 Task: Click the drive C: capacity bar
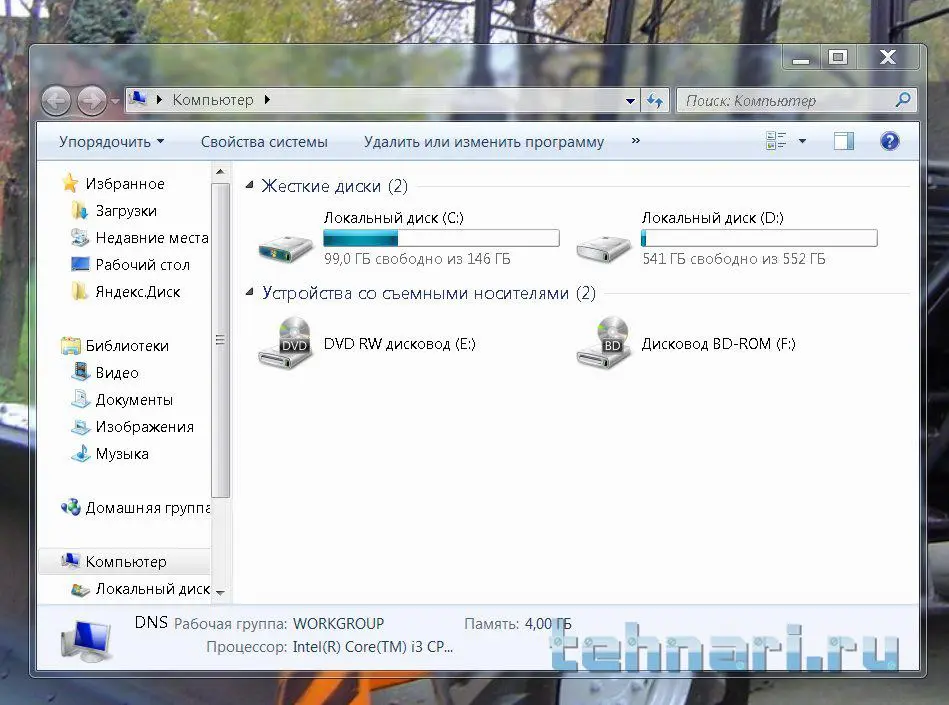[441, 238]
